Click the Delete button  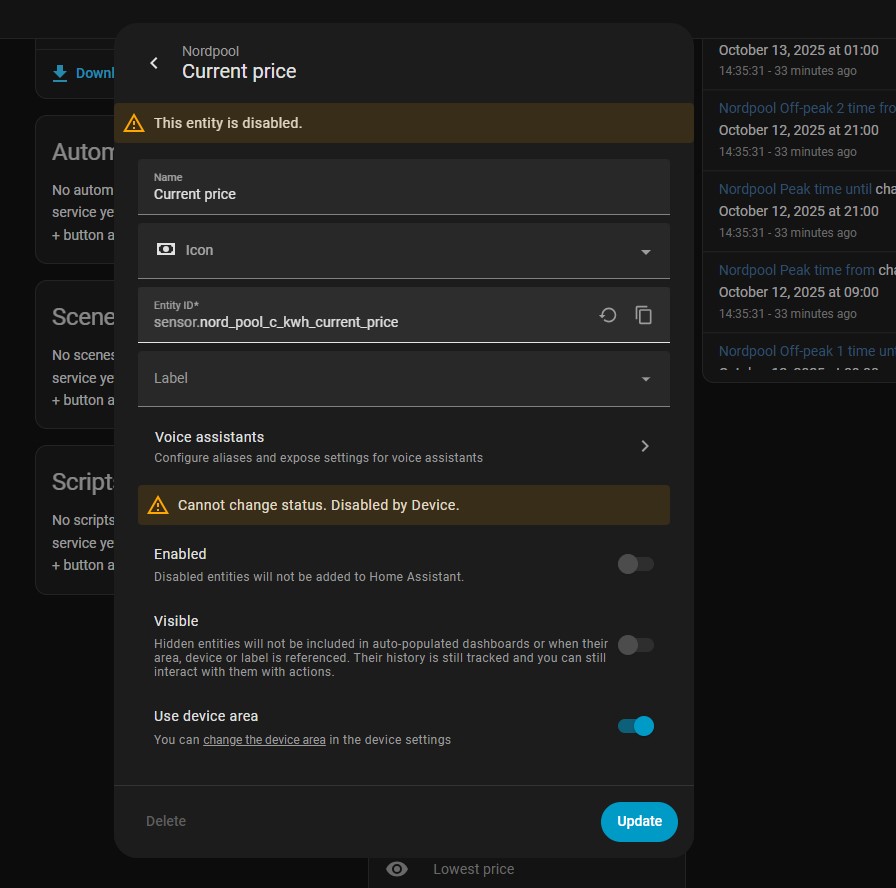coord(166,821)
